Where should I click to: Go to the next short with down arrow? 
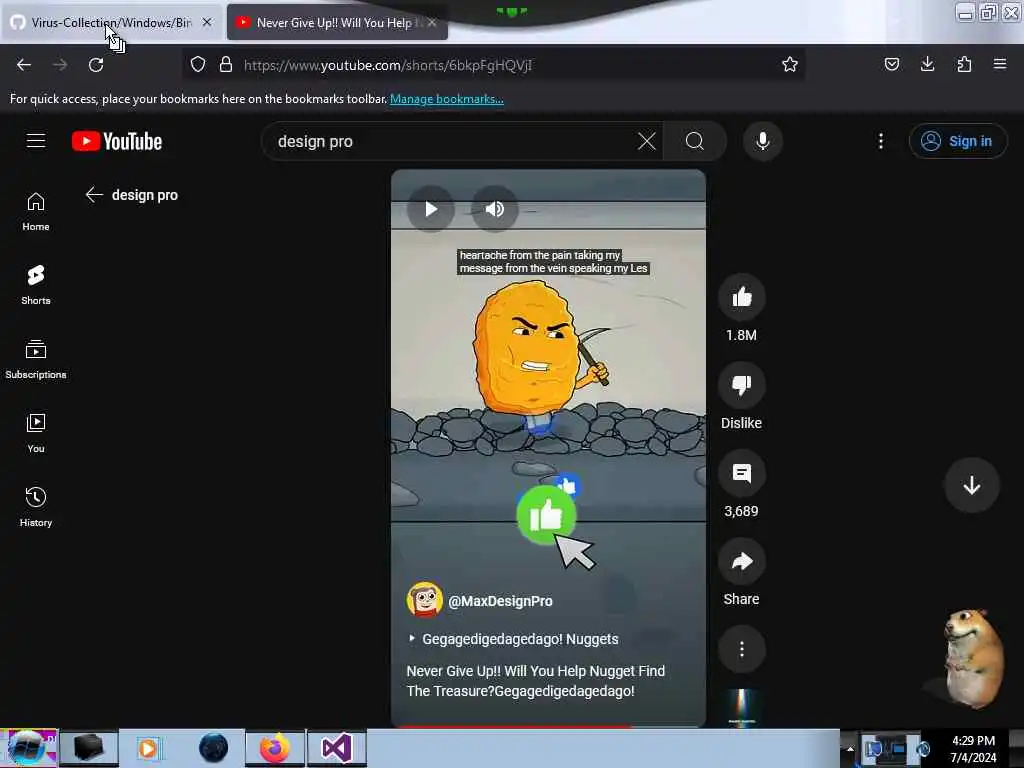pyautogui.click(x=972, y=485)
